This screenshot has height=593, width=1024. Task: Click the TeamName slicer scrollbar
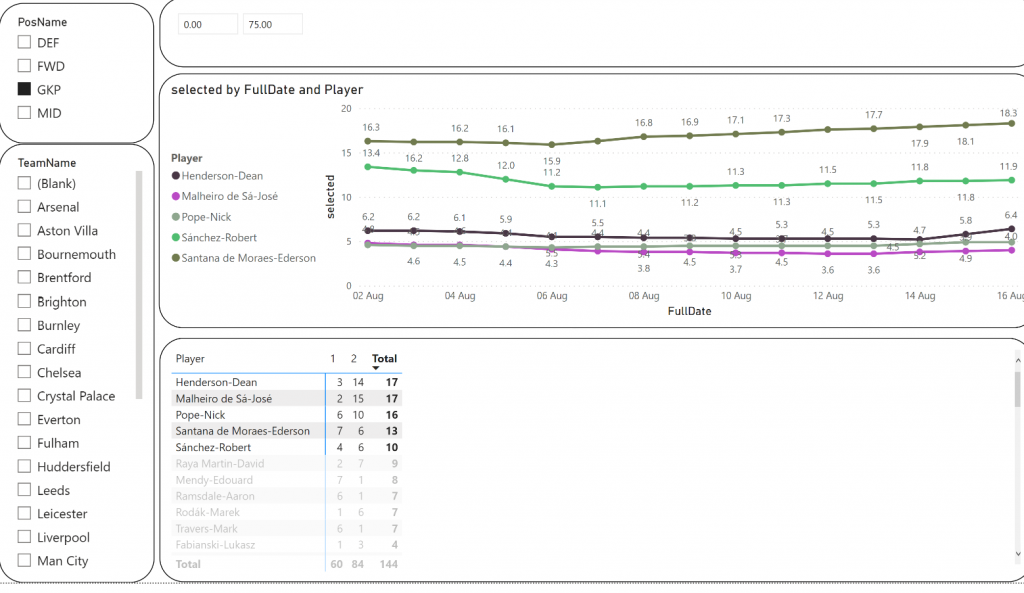point(138,285)
